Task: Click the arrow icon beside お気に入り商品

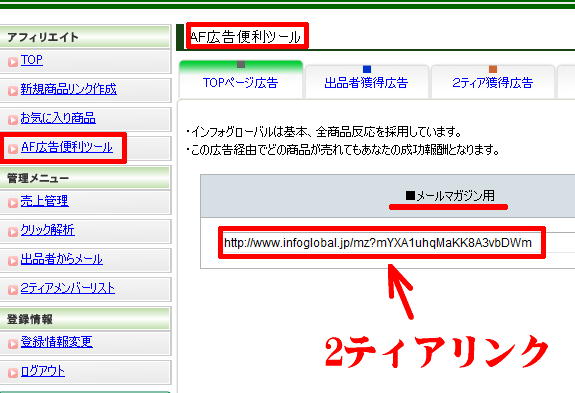Action: pos(13,120)
